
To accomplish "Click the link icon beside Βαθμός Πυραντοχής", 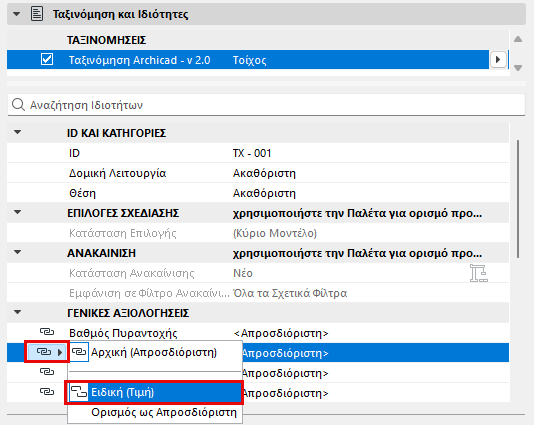I will click(47, 332).
